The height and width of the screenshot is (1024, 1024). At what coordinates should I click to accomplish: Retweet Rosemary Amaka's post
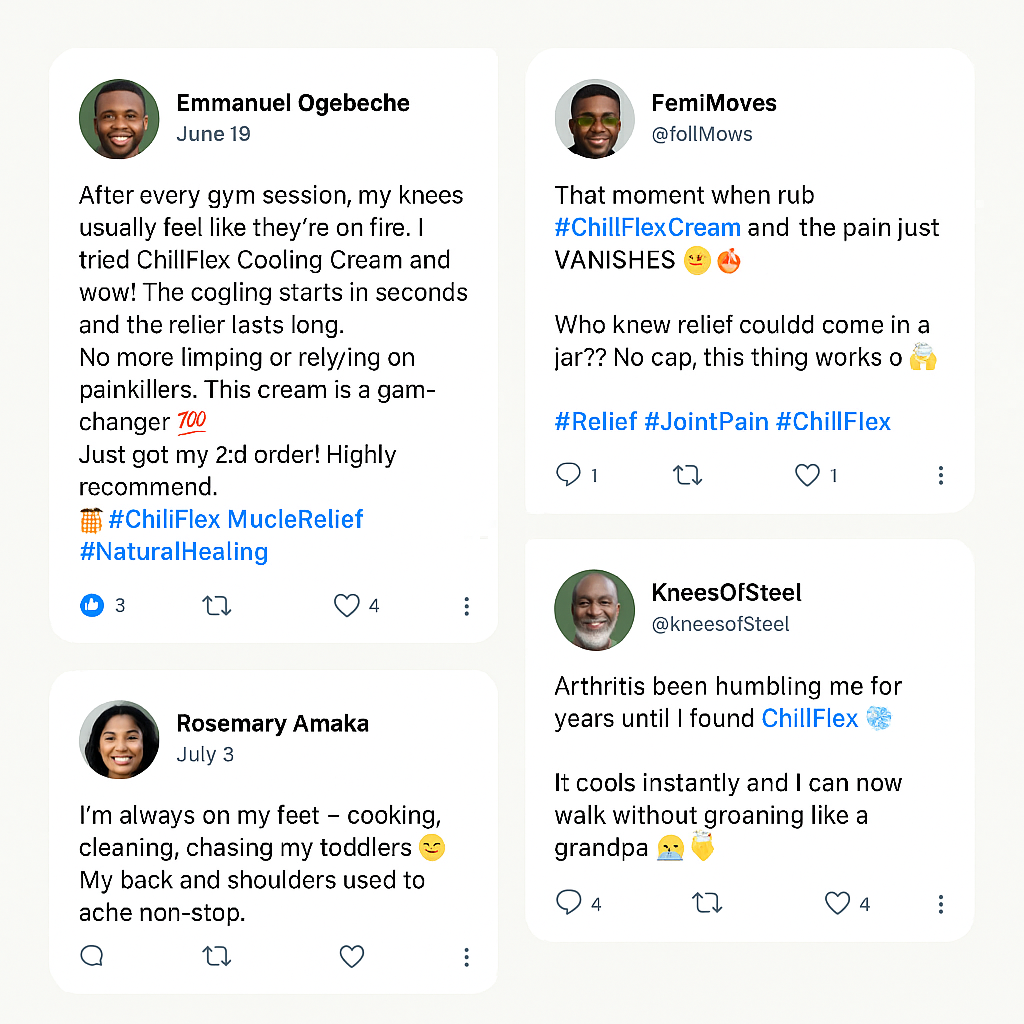point(217,957)
